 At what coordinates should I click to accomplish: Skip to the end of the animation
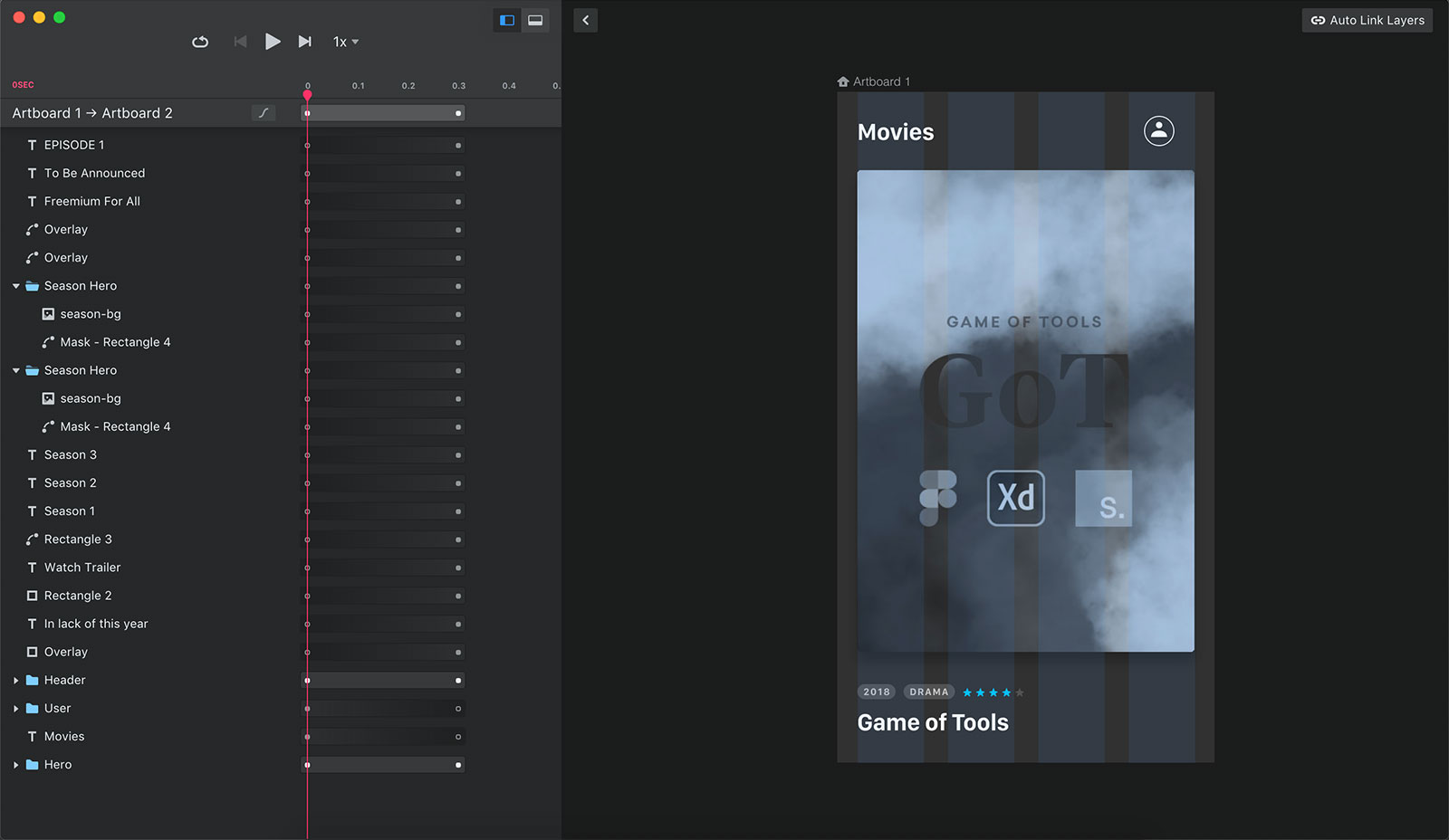pos(305,42)
